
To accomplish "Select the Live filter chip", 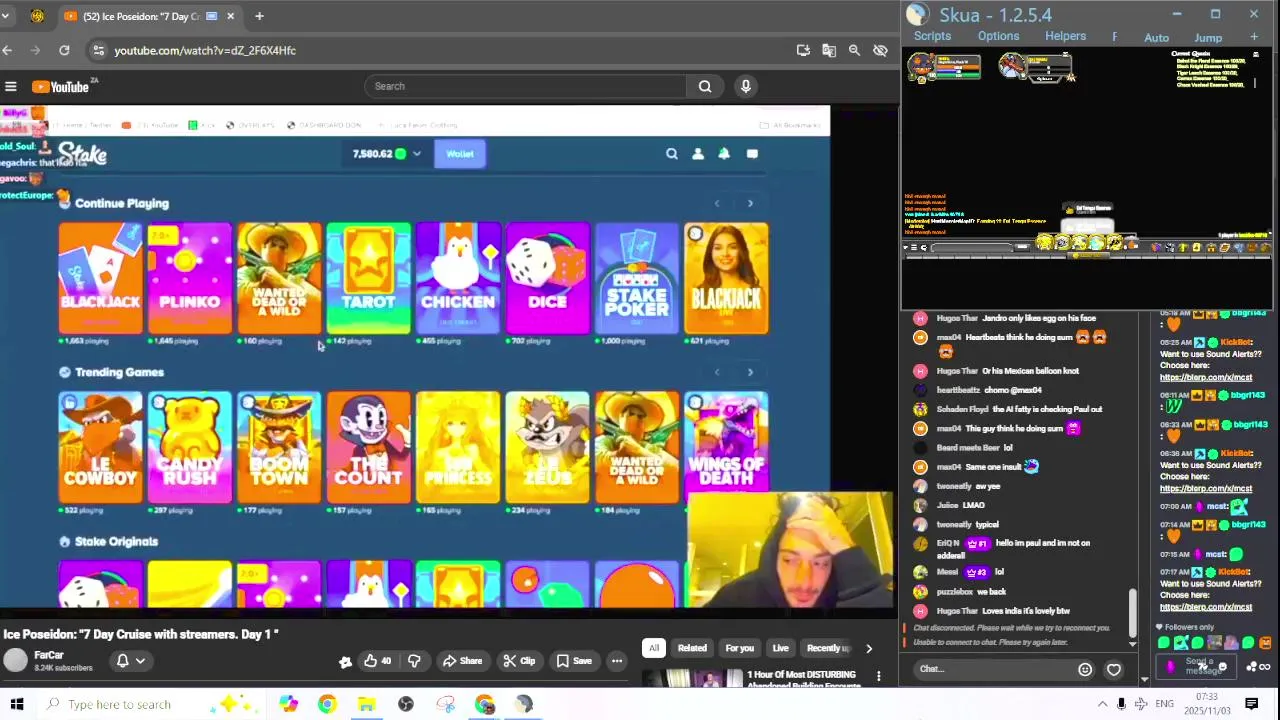I will pyautogui.click(x=780, y=648).
